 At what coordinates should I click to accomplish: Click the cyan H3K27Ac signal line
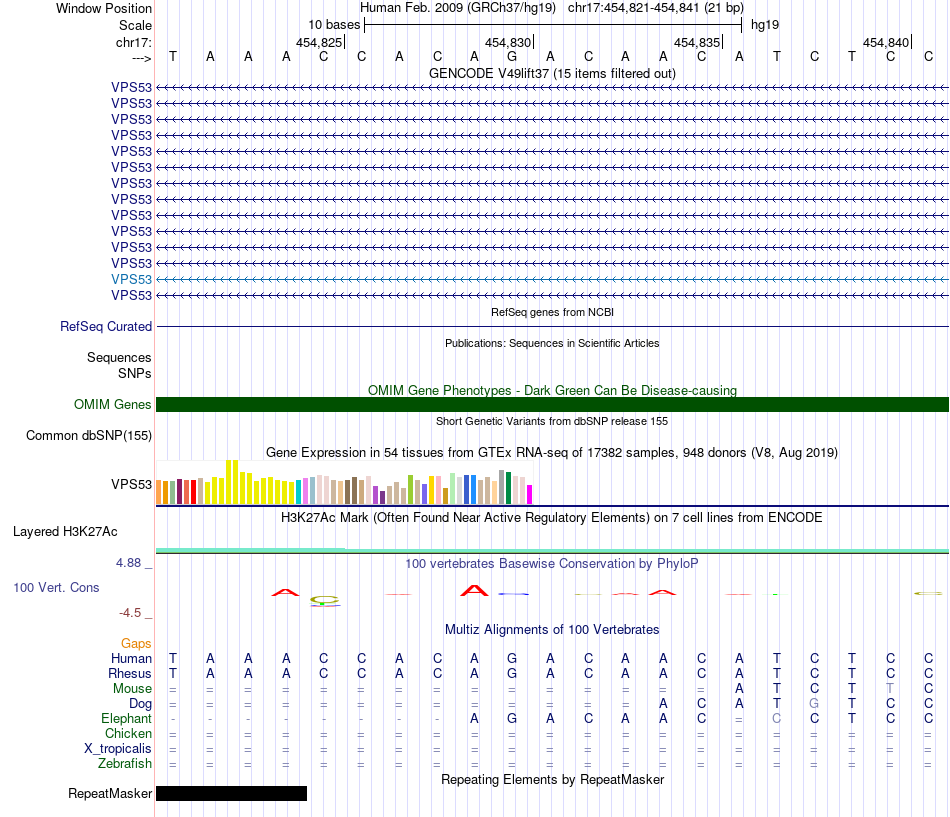pyautogui.click(x=552, y=550)
